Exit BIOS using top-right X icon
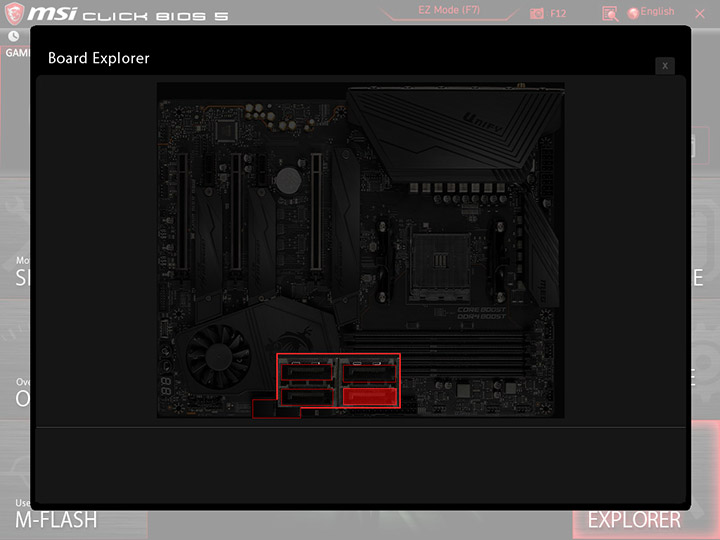 point(700,14)
